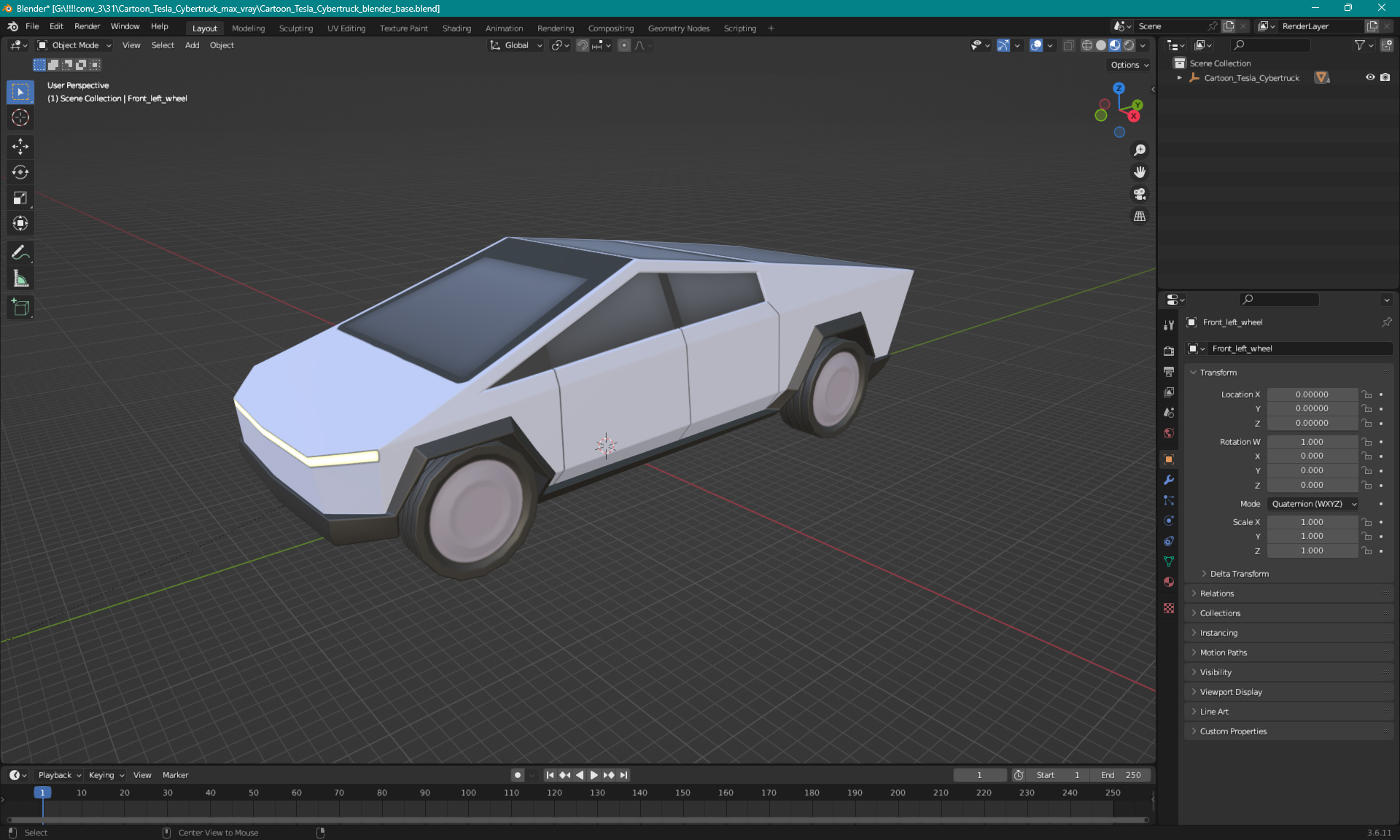Screen dimensions: 1400x840
Task: Click the zoom view magnifier icon
Action: click(x=1139, y=150)
